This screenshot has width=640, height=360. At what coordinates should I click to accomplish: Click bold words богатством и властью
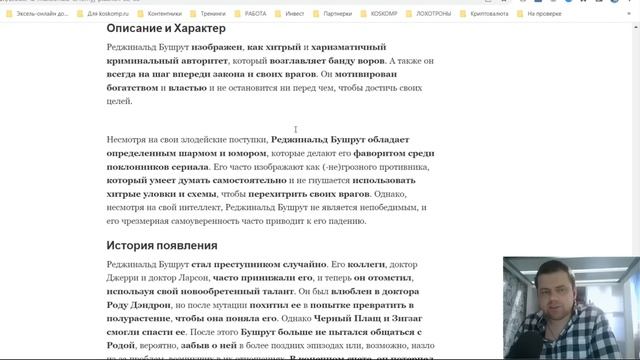[157, 88]
